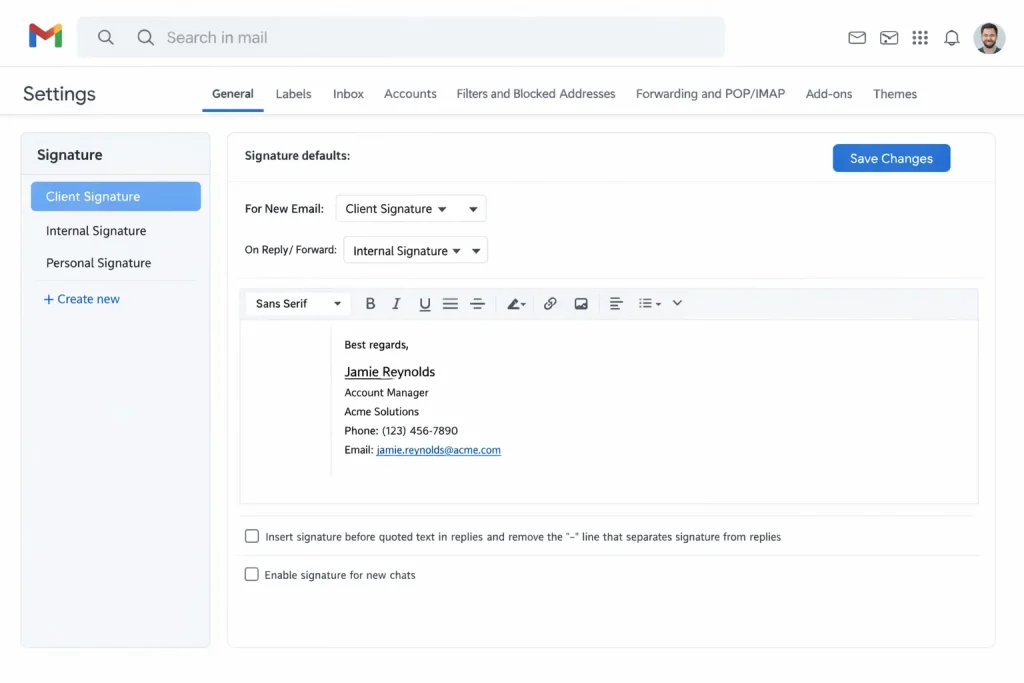Open Filters and Blocked Addresses tab
The image size is (1024, 683).
point(536,94)
